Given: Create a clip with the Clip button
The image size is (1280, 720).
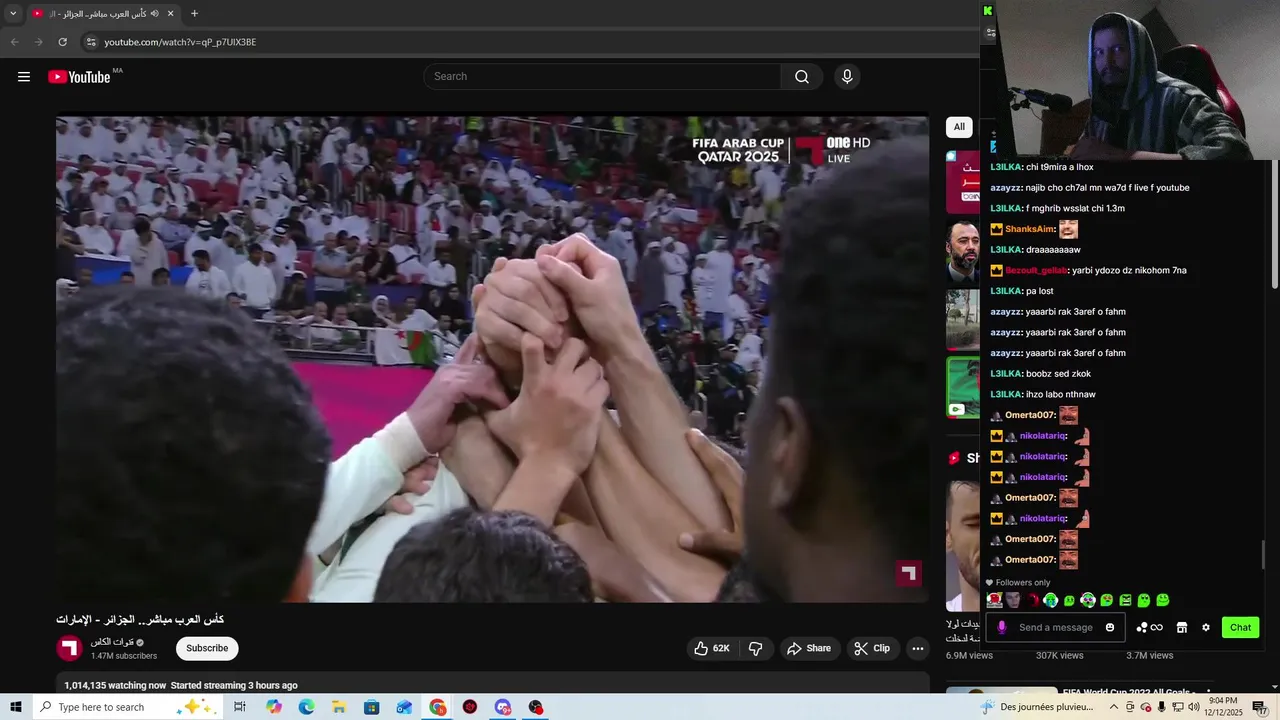Looking at the screenshot, I should [872, 648].
